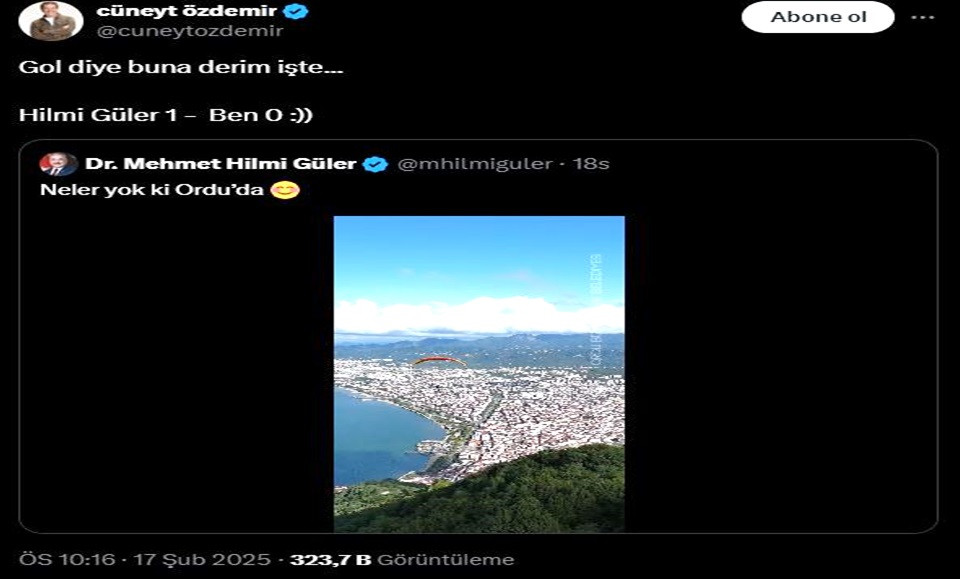
Task: Click the Abone ol subscribe button
Action: point(818,17)
